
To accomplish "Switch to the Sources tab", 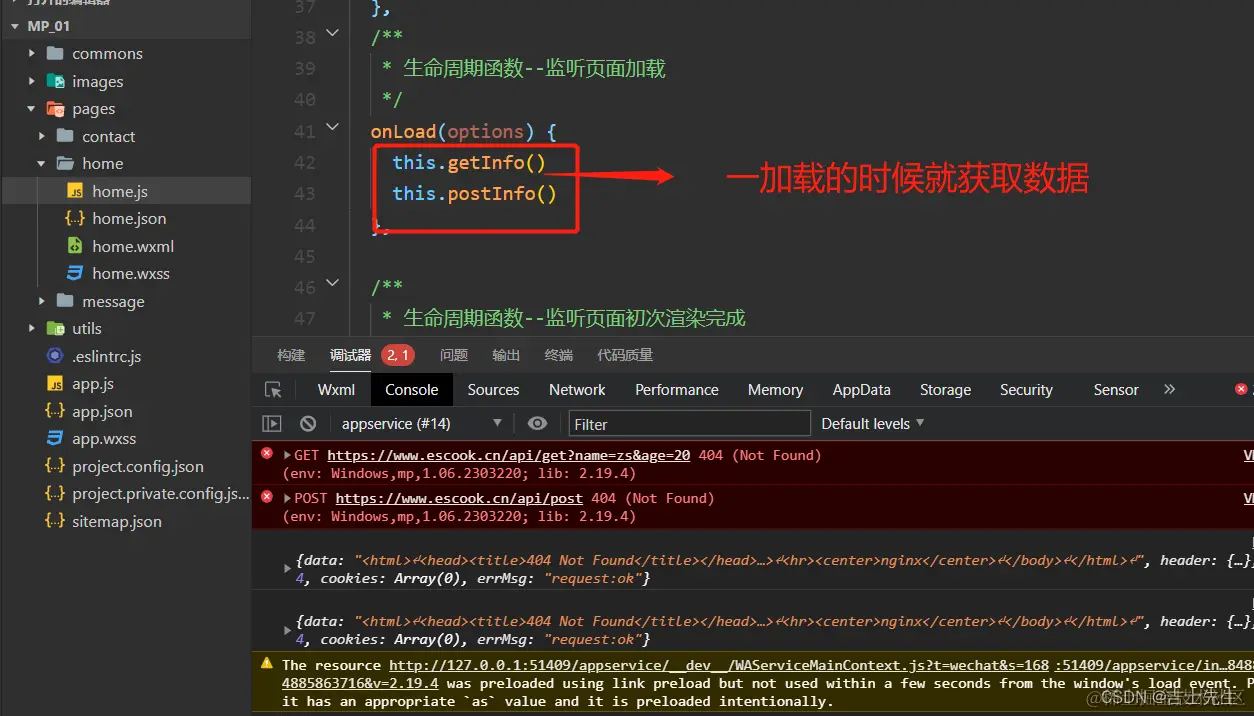I will [x=493, y=390].
